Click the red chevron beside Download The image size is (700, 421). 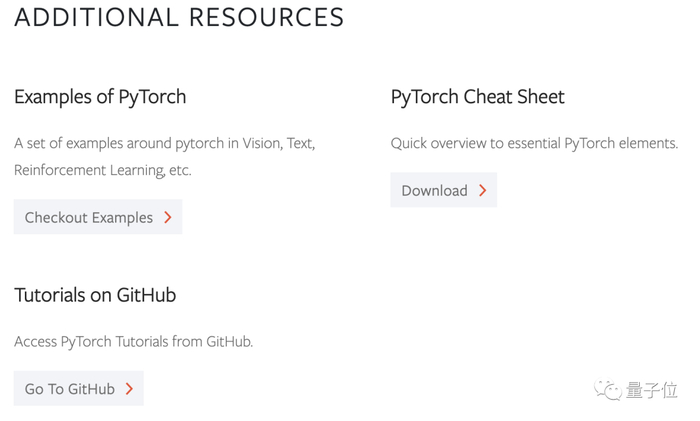(482, 190)
